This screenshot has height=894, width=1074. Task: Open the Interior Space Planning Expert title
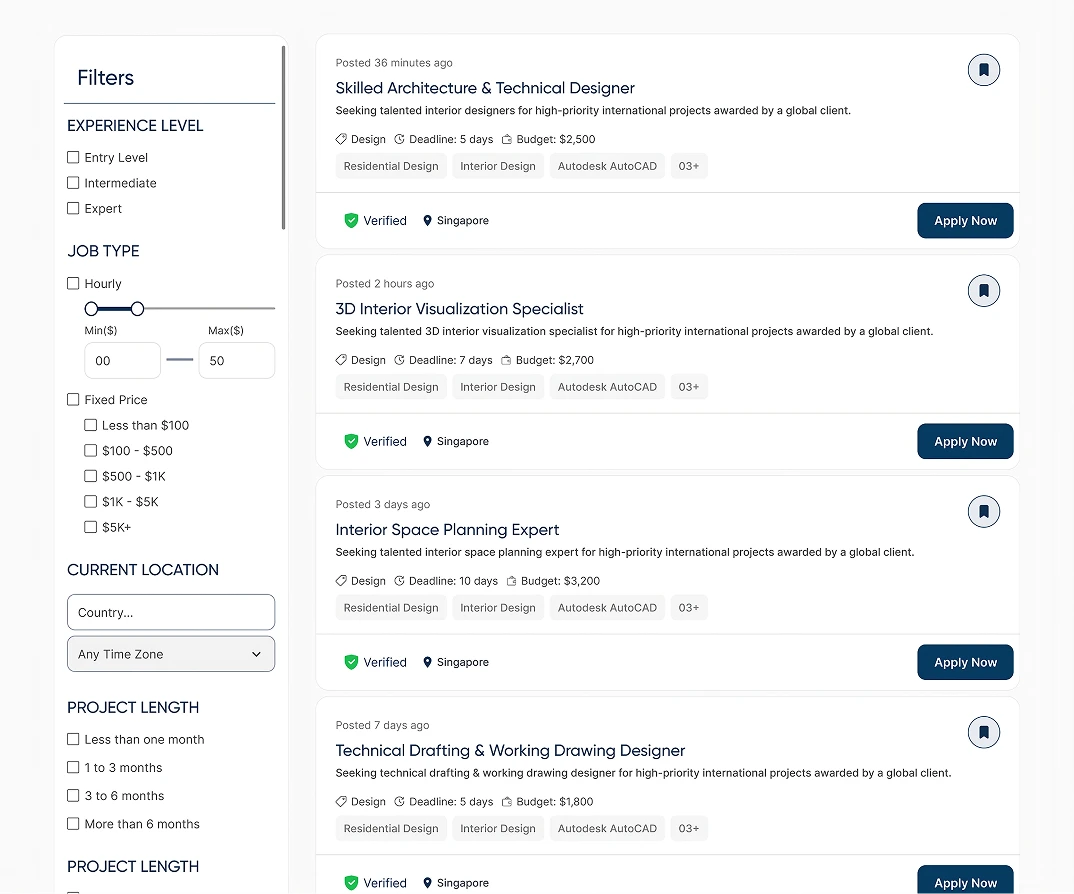(x=447, y=530)
